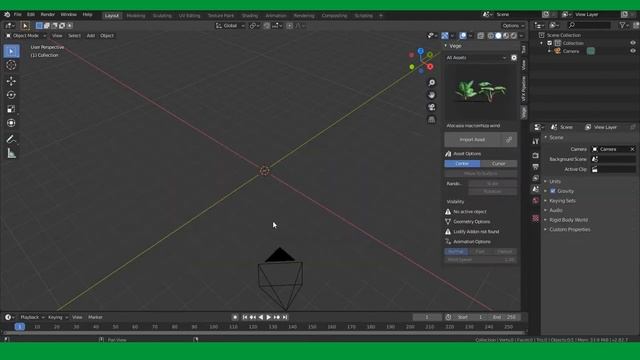The height and width of the screenshot is (360, 640).
Task: Click the pan view hand icon
Action: (x=431, y=95)
